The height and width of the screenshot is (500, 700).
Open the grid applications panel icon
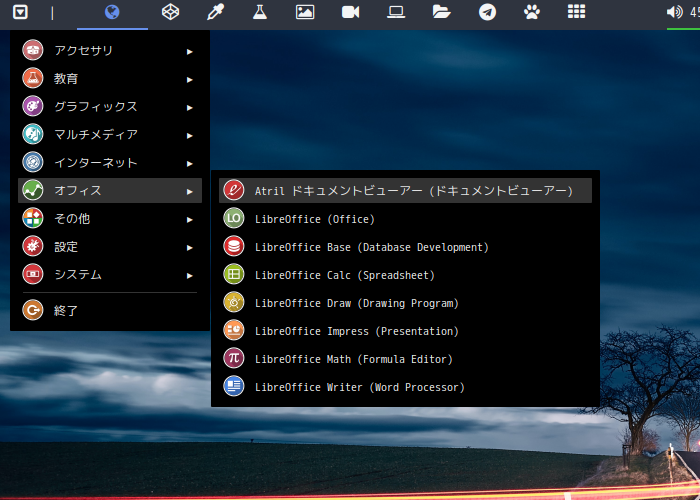pos(576,12)
